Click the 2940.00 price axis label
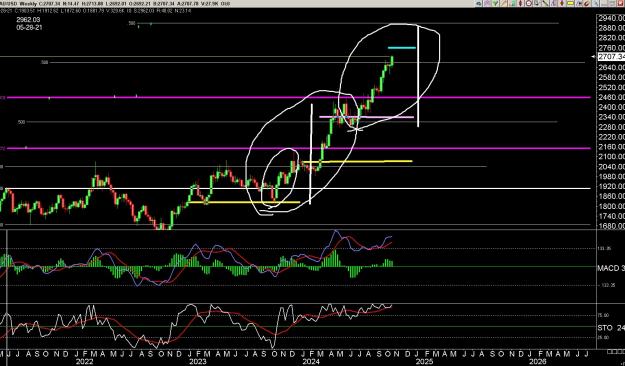This screenshot has height=366, width=625. point(612,18)
